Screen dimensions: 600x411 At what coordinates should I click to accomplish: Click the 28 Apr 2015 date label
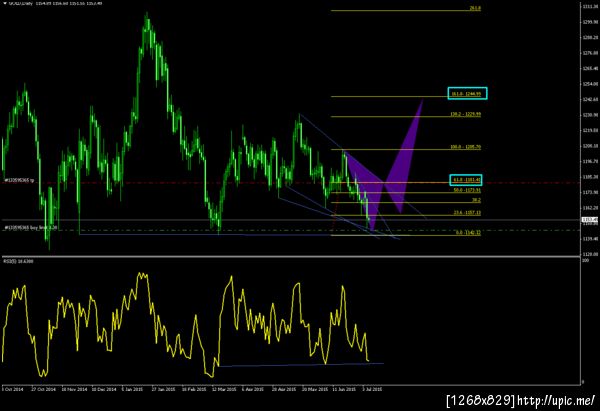click(x=284, y=389)
